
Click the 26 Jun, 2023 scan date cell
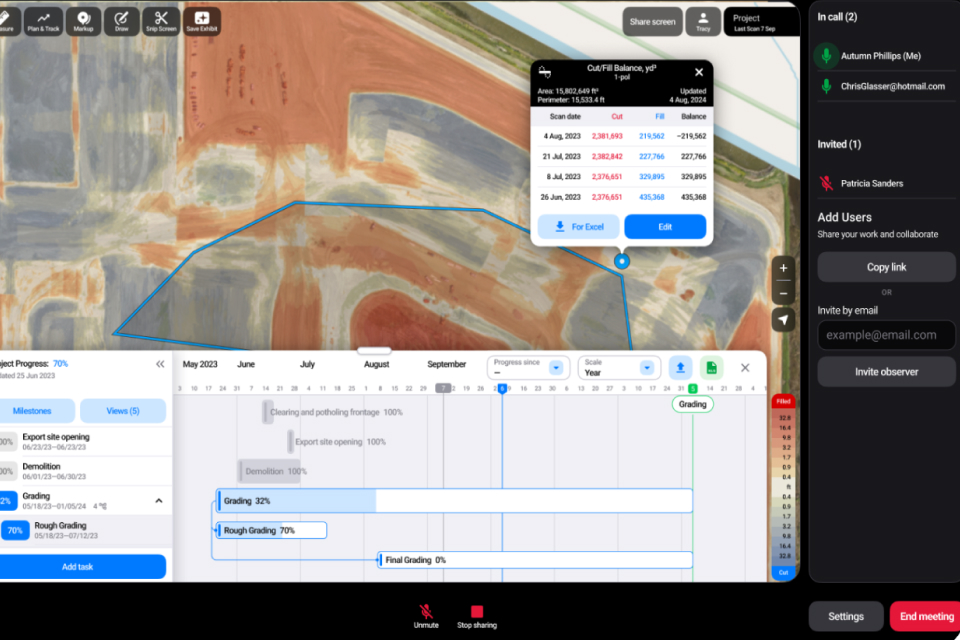point(560,197)
